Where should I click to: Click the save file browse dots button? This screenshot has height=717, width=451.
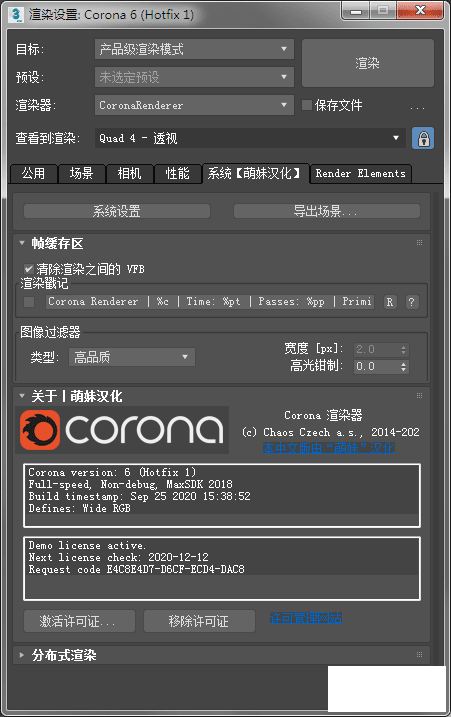tap(418, 106)
